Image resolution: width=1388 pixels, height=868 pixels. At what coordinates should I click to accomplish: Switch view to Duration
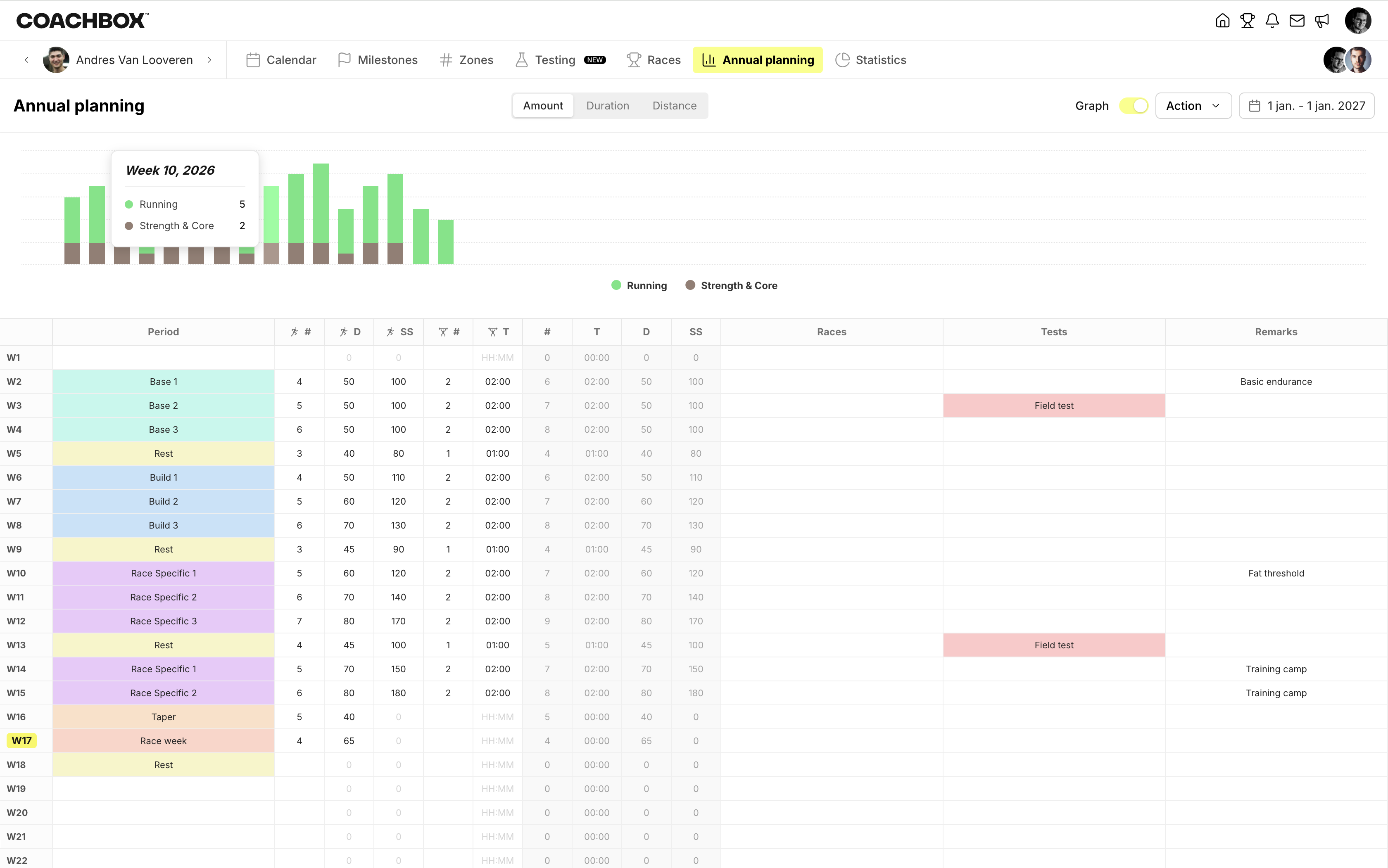click(608, 106)
